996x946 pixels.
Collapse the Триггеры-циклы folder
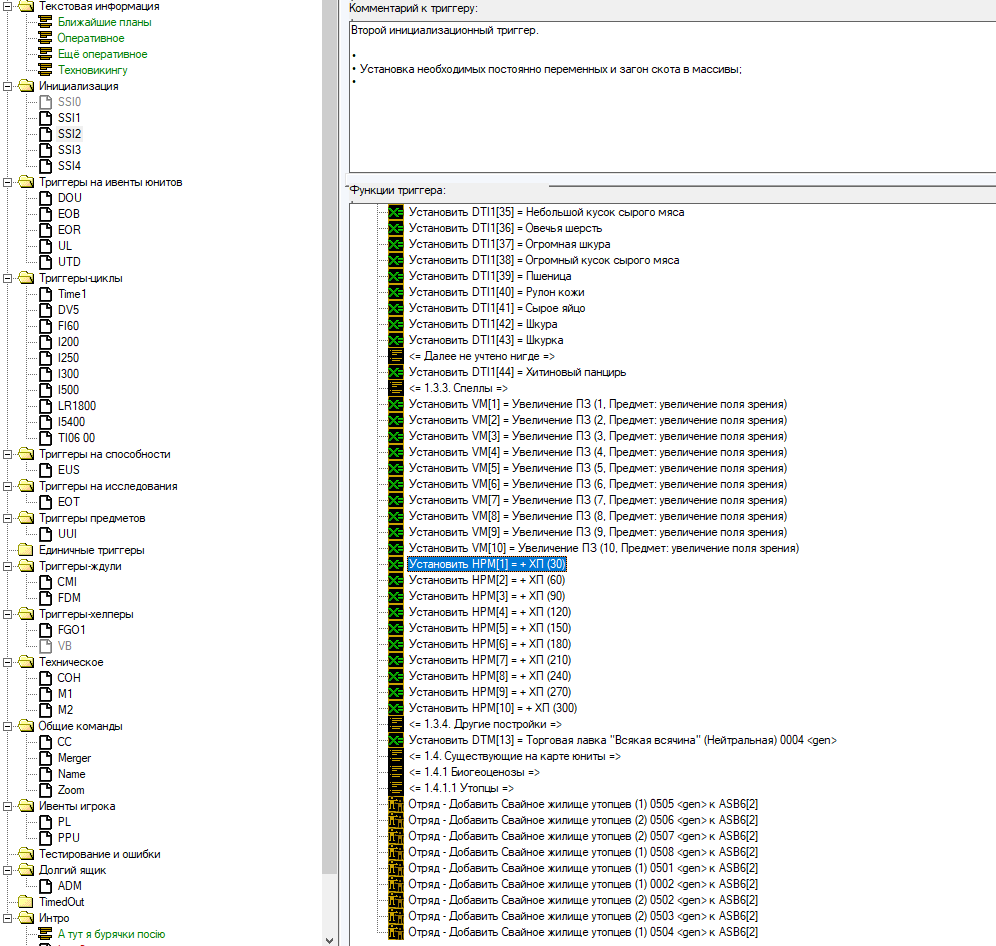[8, 278]
